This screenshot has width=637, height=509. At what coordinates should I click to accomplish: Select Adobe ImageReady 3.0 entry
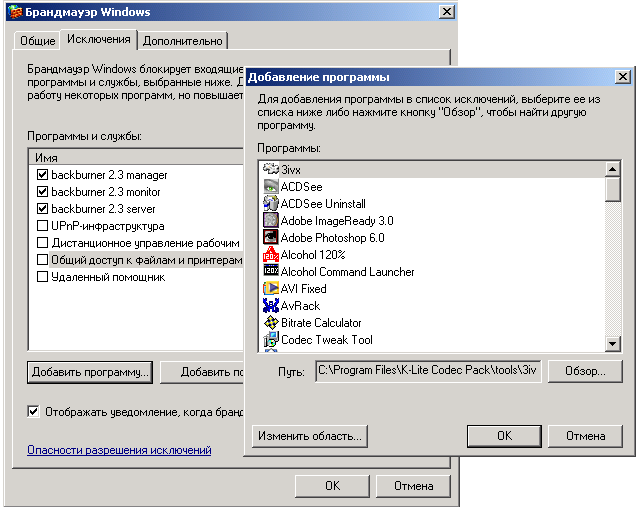pyautogui.click(x=433, y=221)
